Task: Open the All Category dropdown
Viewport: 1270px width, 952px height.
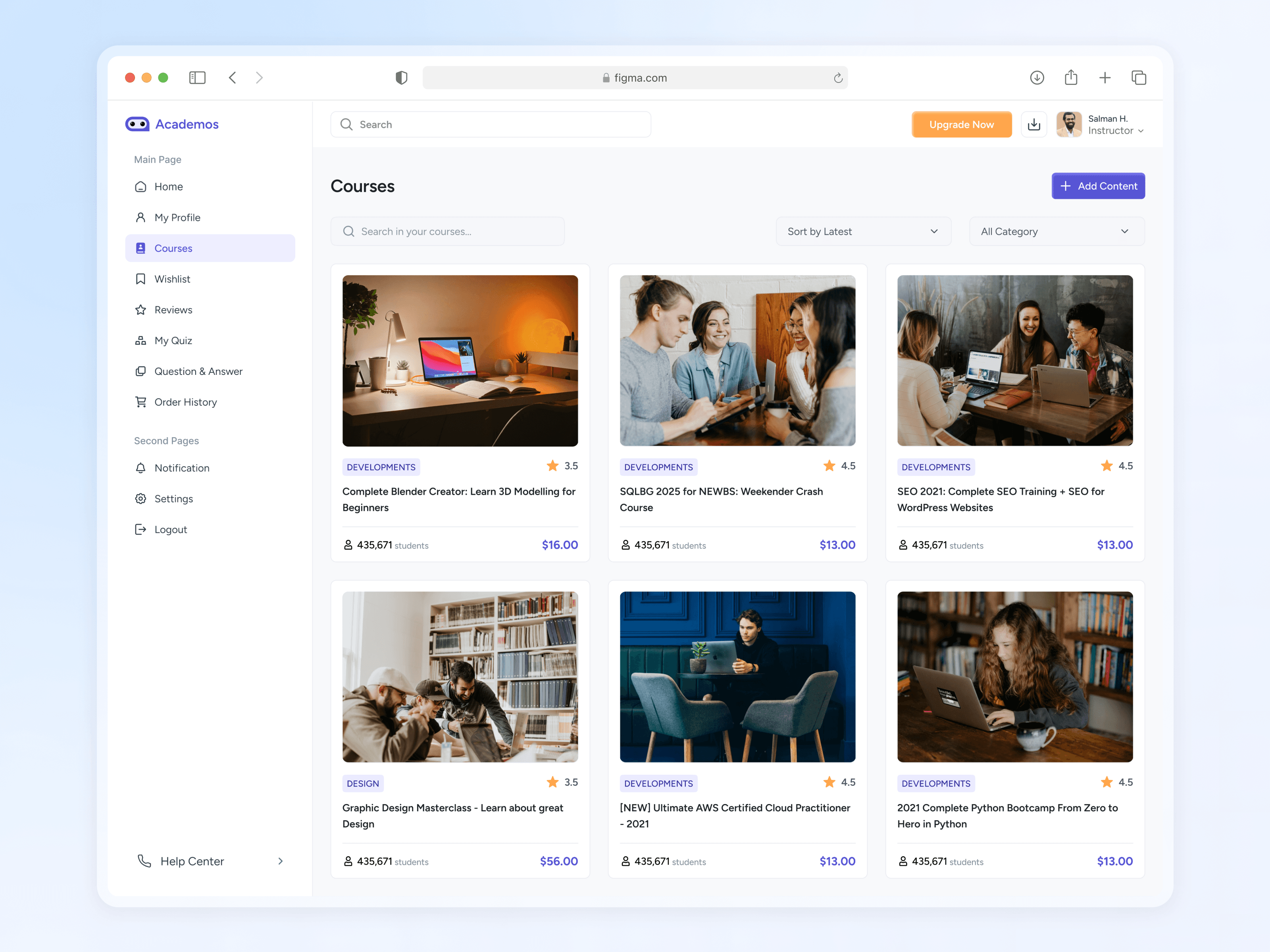Action: click(x=1056, y=231)
